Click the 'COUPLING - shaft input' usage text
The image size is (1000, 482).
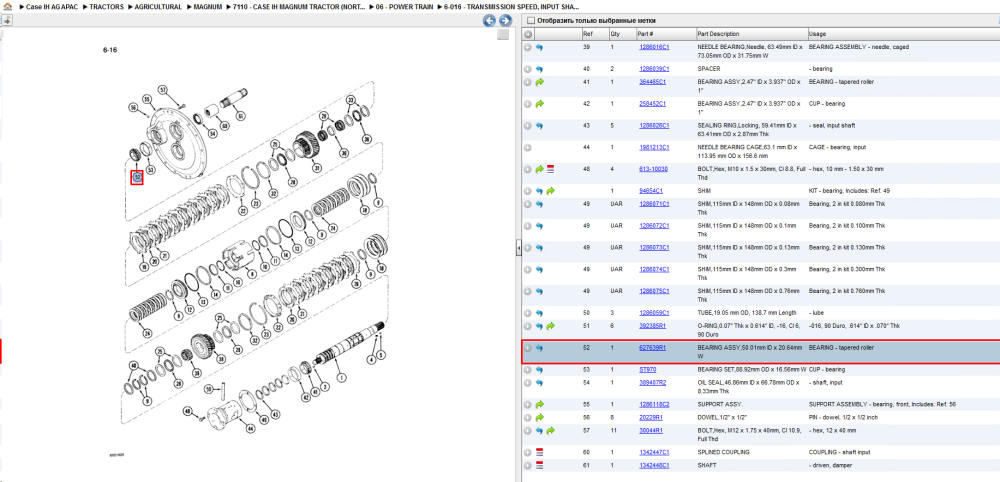(x=835, y=452)
